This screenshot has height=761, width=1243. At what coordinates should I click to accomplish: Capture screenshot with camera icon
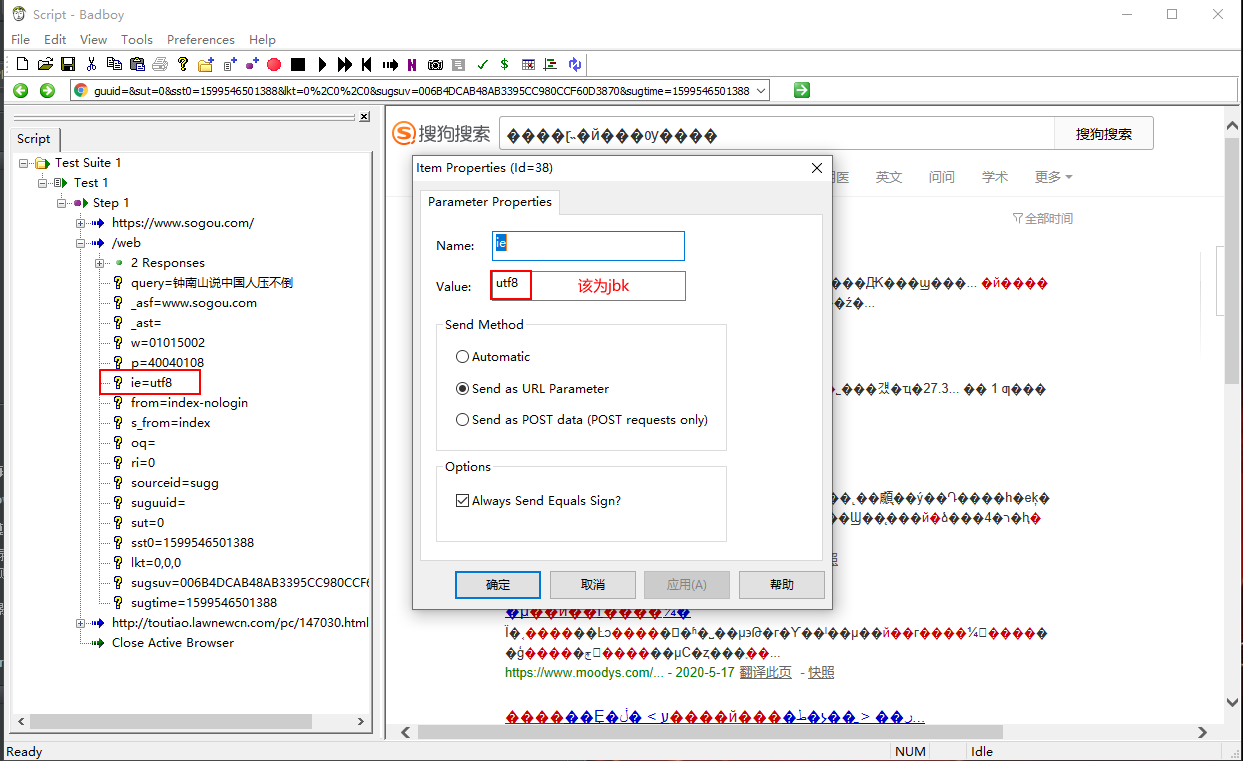pos(435,64)
